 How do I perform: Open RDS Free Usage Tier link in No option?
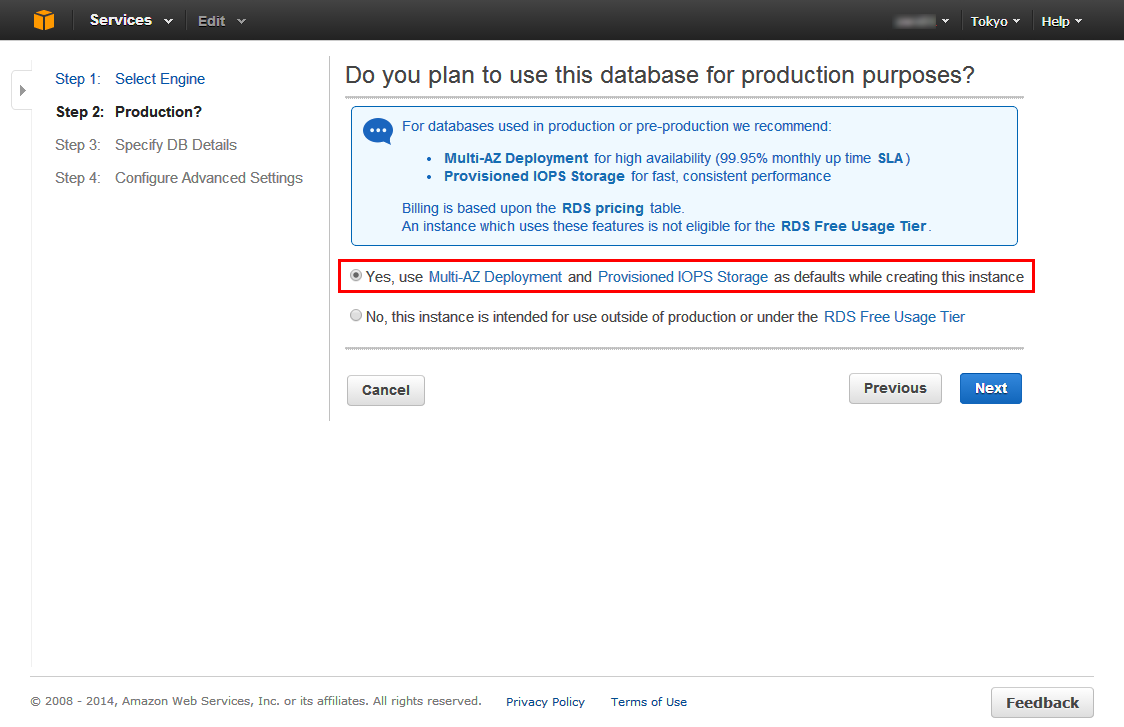(x=895, y=318)
